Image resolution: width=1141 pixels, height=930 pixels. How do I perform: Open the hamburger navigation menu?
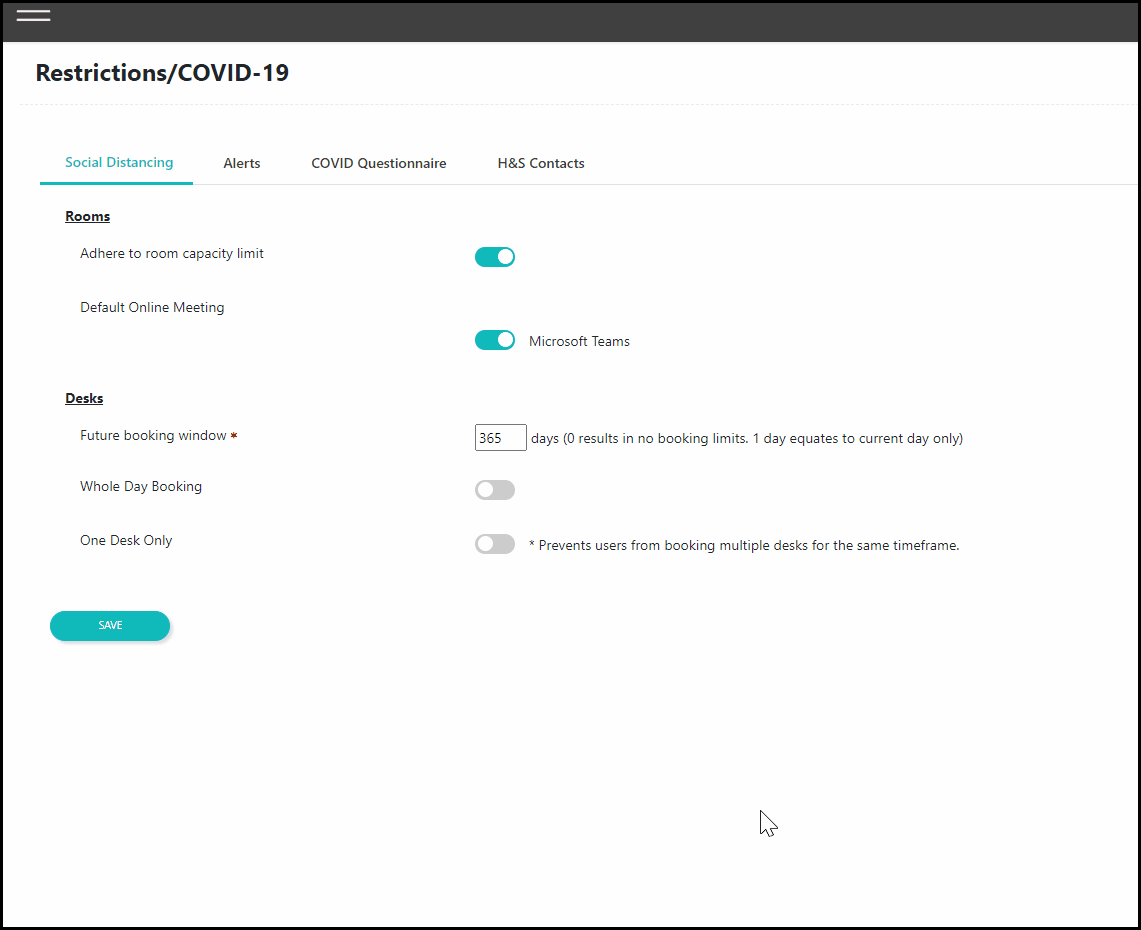coord(33,15)
